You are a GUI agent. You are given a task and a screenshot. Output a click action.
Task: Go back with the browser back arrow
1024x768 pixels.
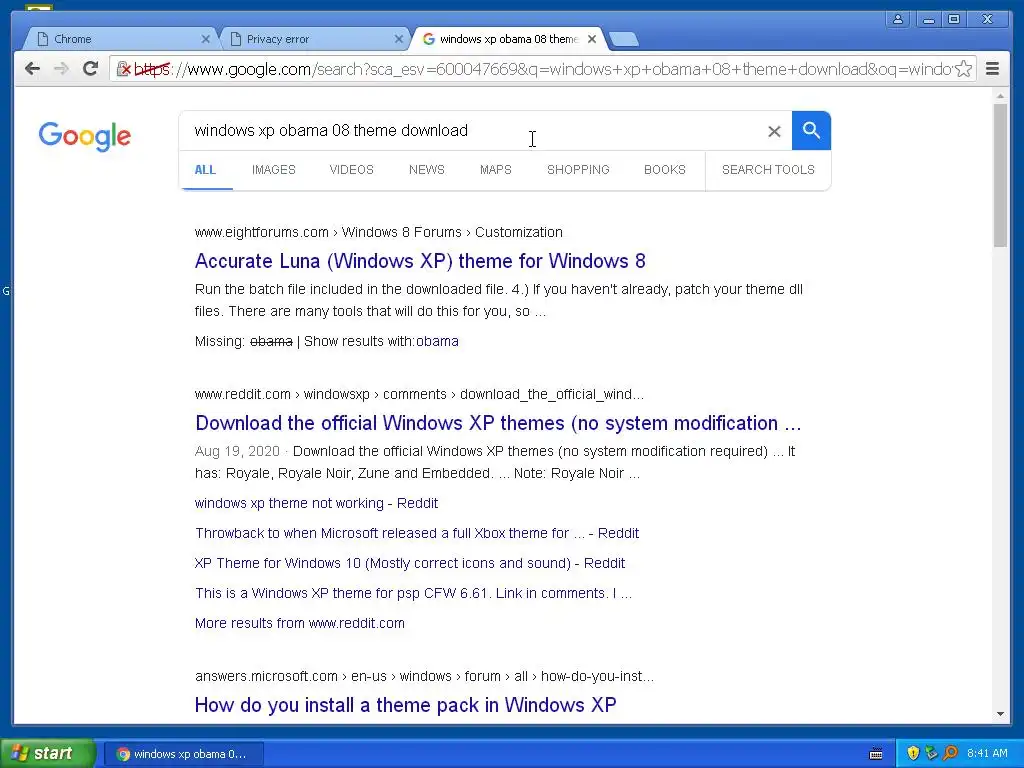tap(32, 69)
